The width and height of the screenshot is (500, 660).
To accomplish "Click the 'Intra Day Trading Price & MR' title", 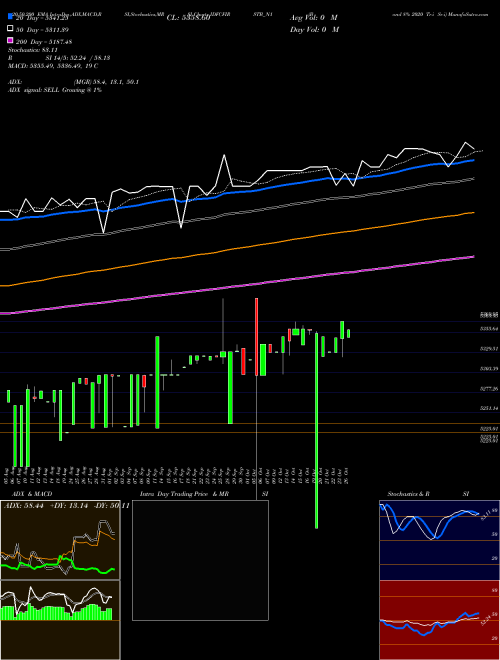I will point(184,494).
